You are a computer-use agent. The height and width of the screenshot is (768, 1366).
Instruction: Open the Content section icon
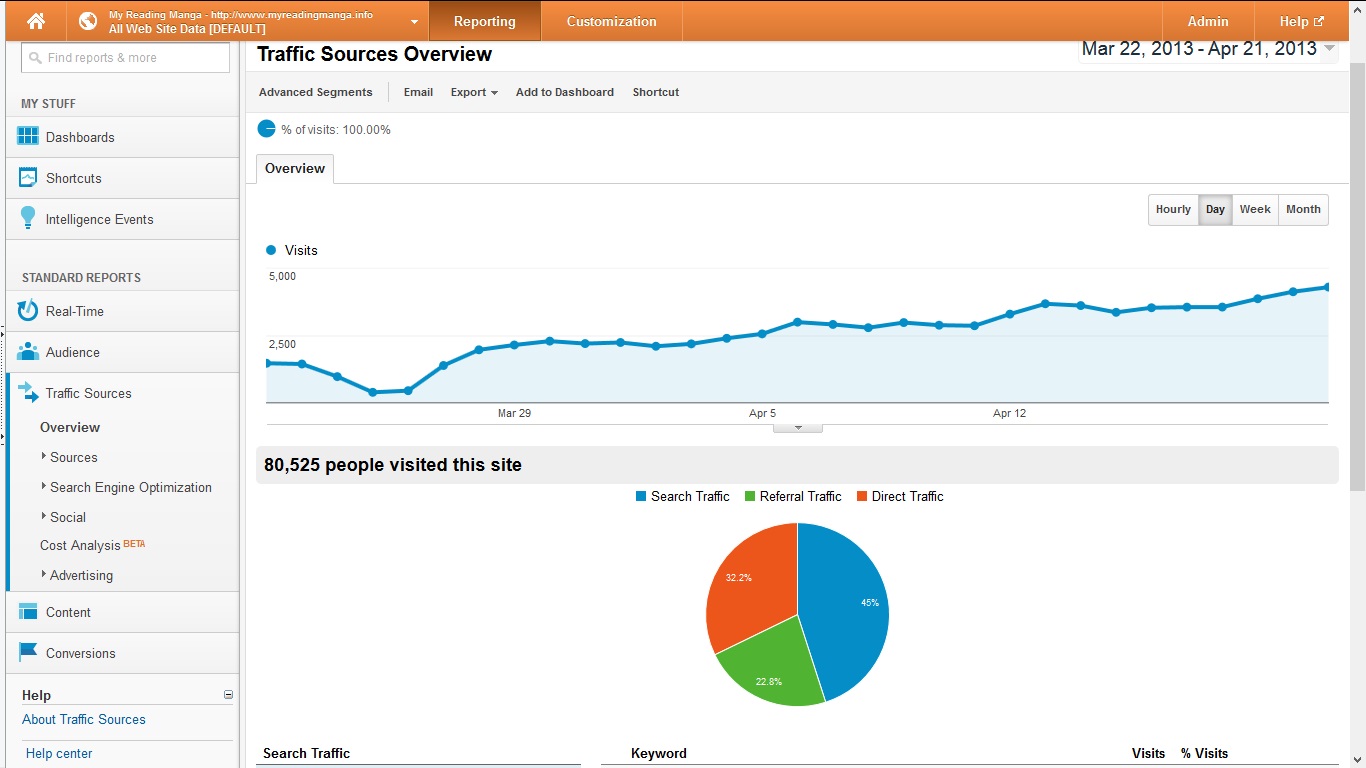28,612
